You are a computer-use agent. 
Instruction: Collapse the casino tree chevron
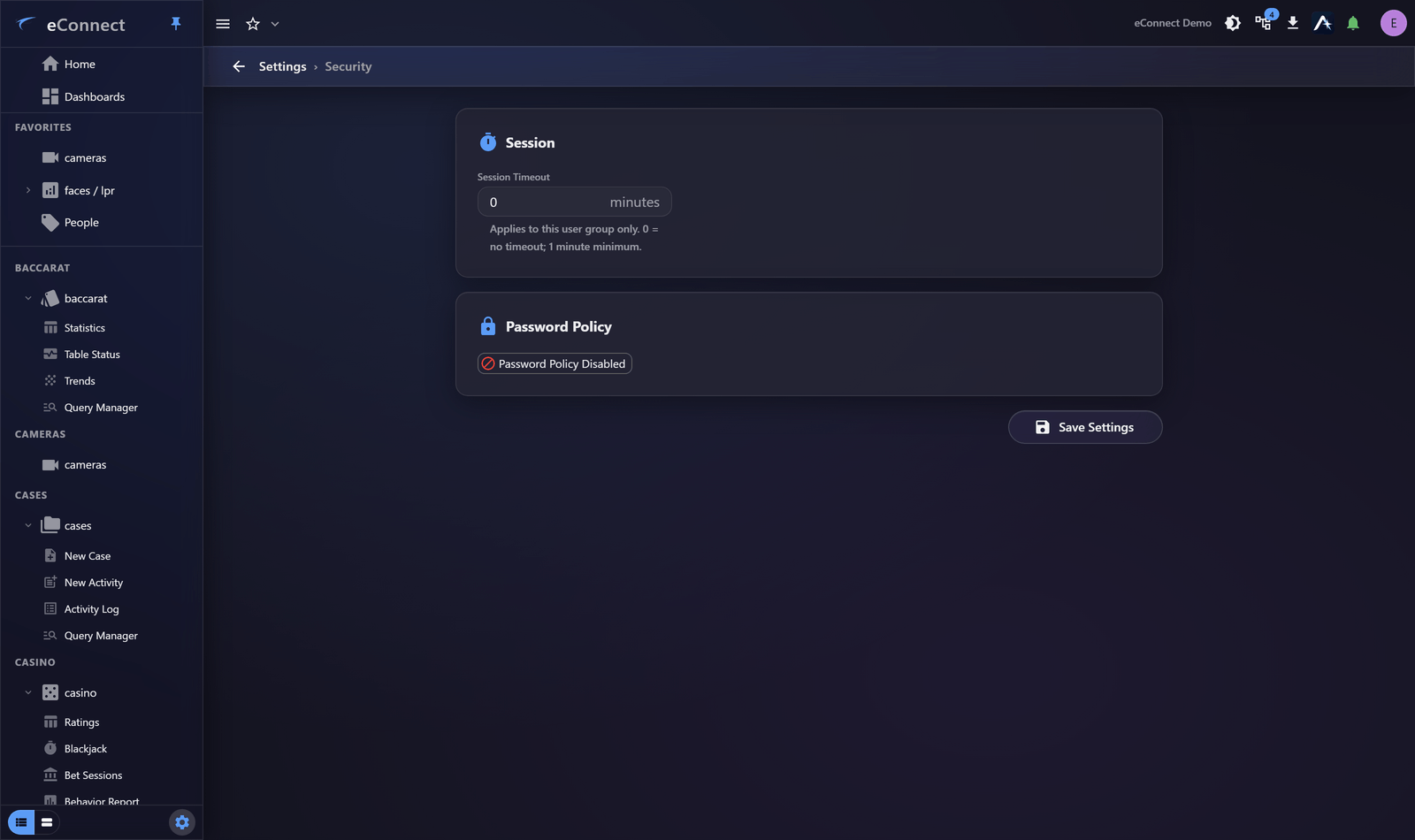pyautogui.click(x=28, y=692)
